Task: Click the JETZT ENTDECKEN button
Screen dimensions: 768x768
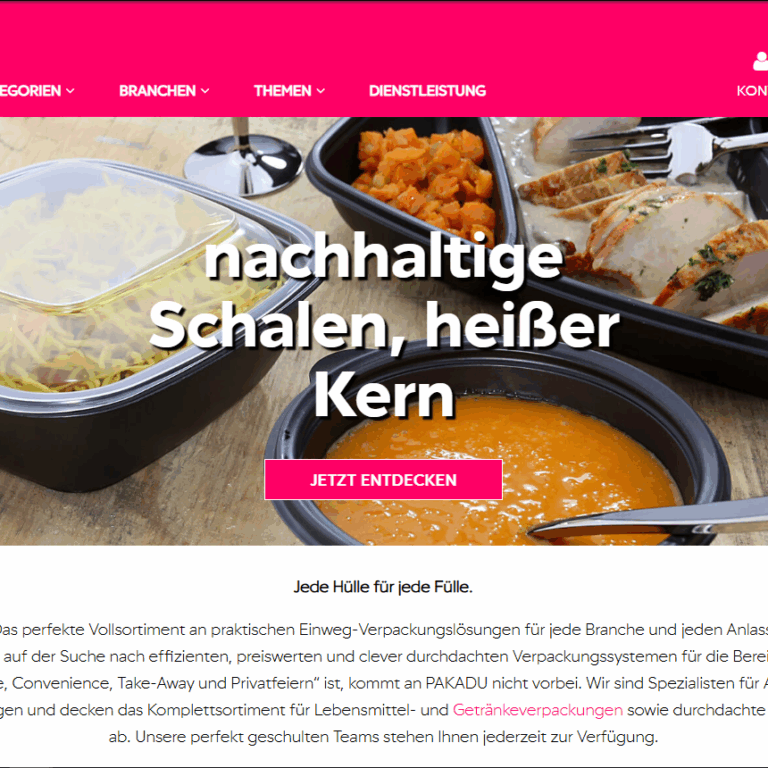Action: pos(384,480)
